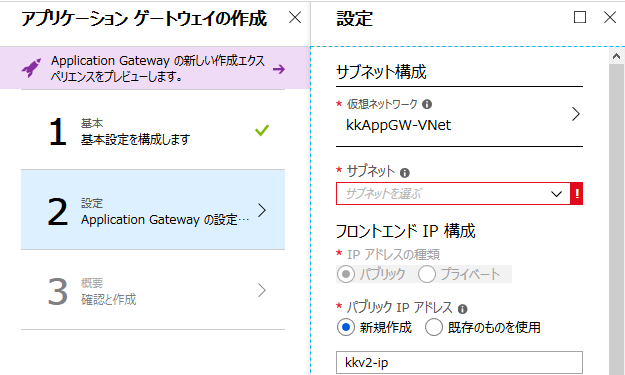
Task: Select step 2 設定 Application Gateway
Action: coord(153,210)
